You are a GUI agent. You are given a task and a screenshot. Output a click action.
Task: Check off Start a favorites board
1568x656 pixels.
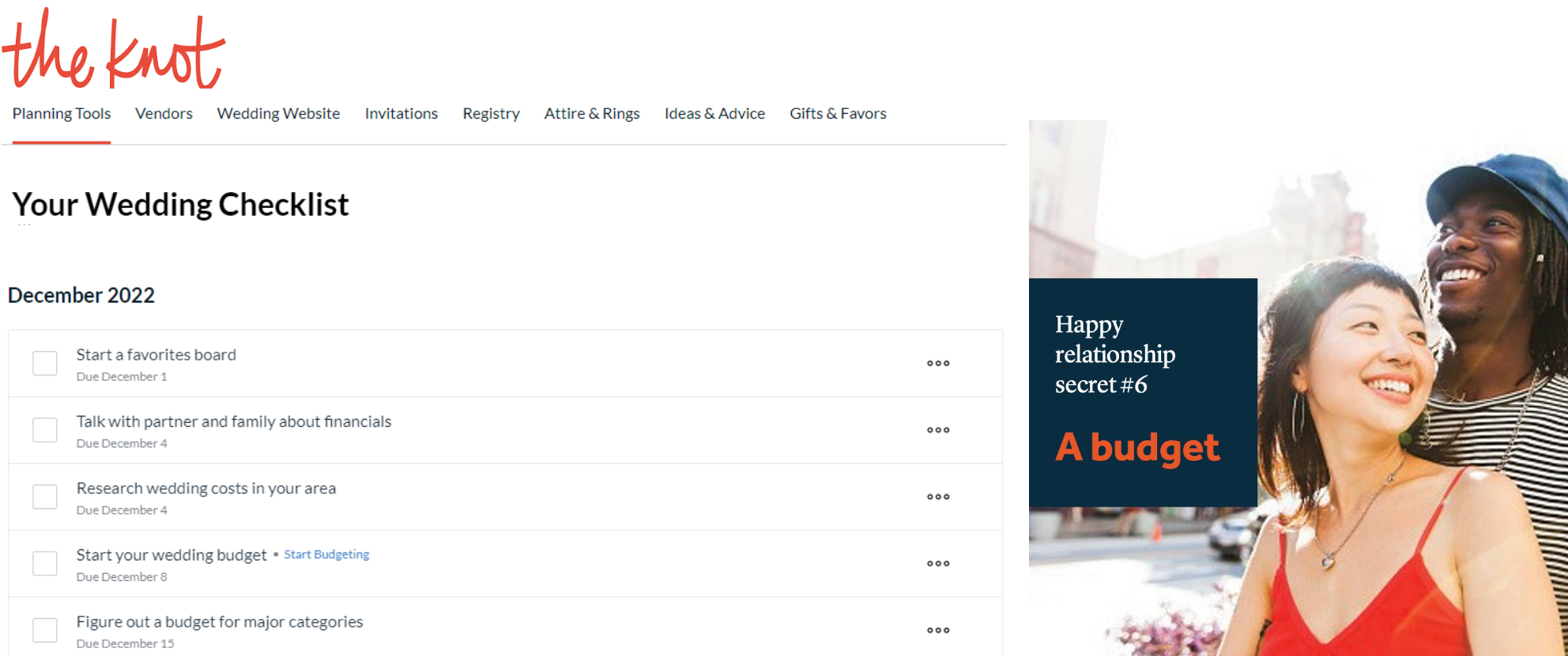(x=45, y=364)
